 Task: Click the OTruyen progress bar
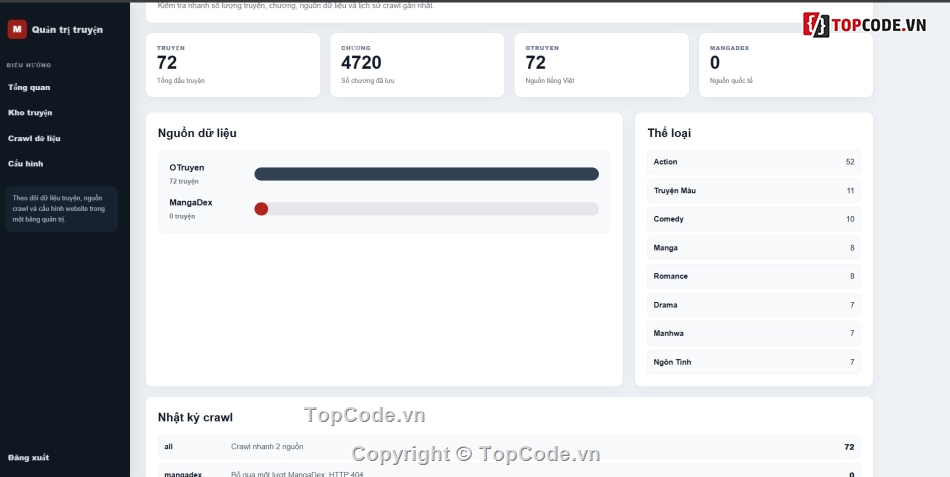(427, 174)
